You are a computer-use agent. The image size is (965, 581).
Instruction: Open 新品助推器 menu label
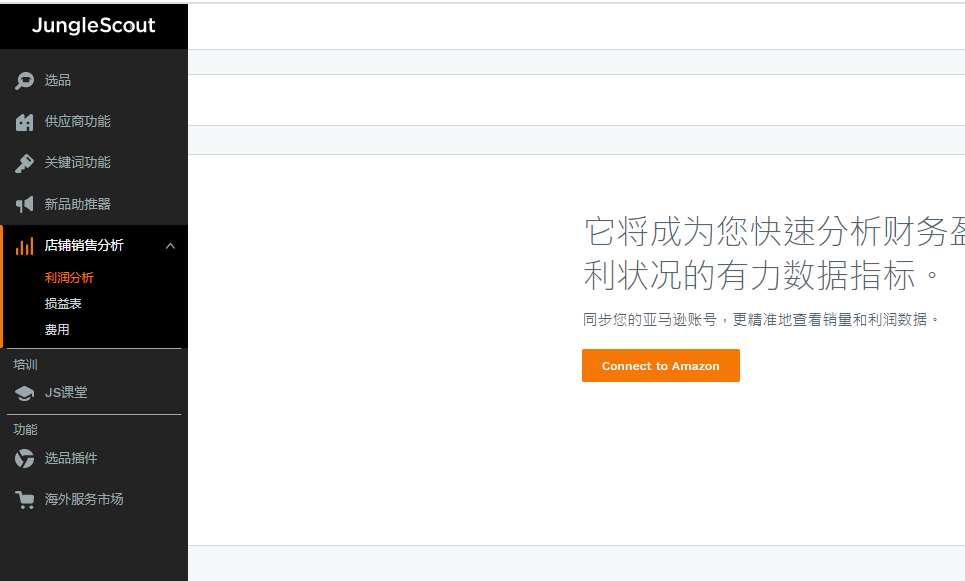tap(78, 204)
